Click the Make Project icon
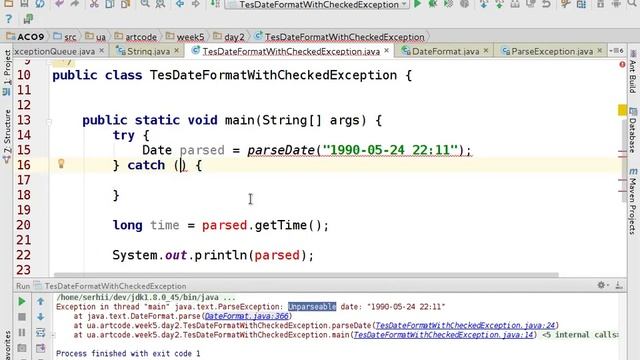Viewport: 640px width, 360px height. pyautogui.click(x=215, y=4)
